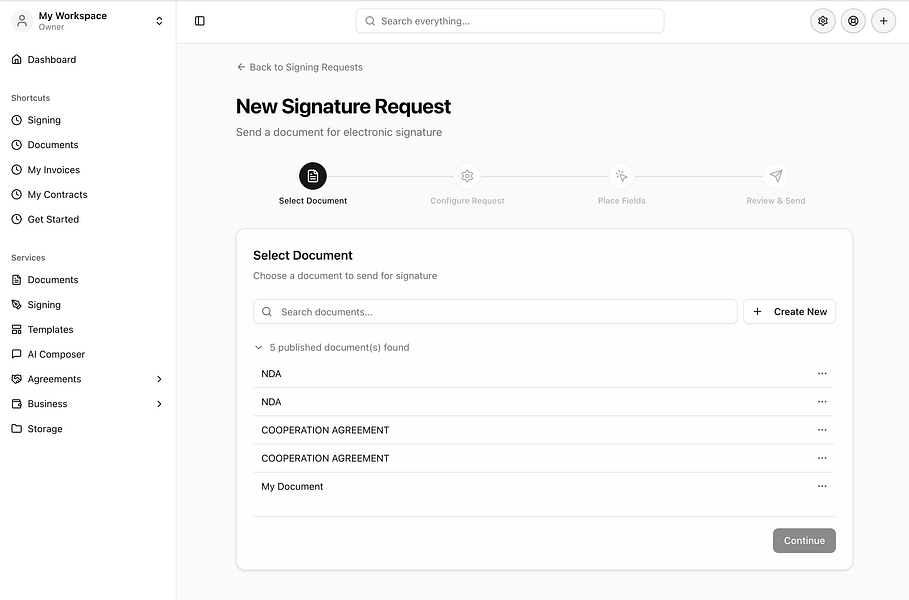Click the Continue button

804,541
